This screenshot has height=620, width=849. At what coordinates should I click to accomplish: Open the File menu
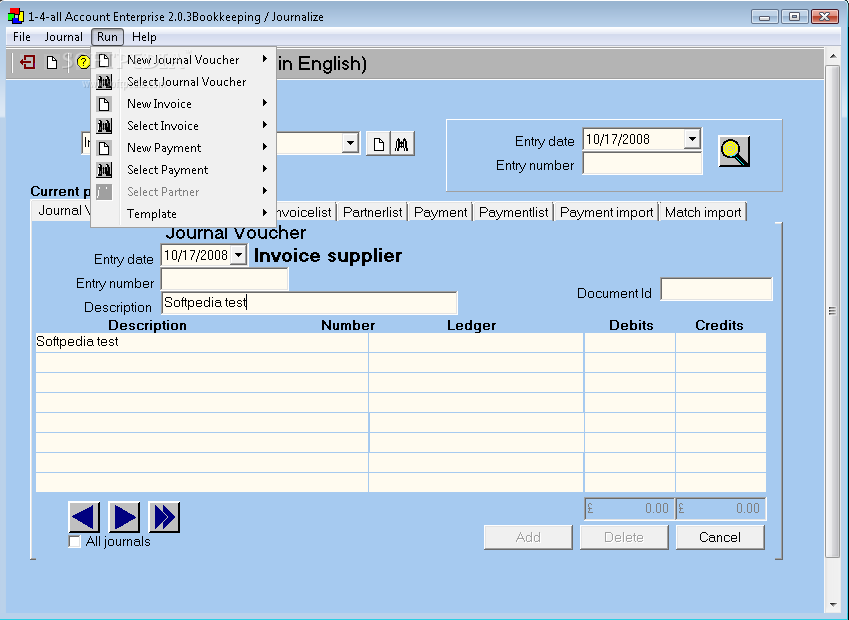22,37
